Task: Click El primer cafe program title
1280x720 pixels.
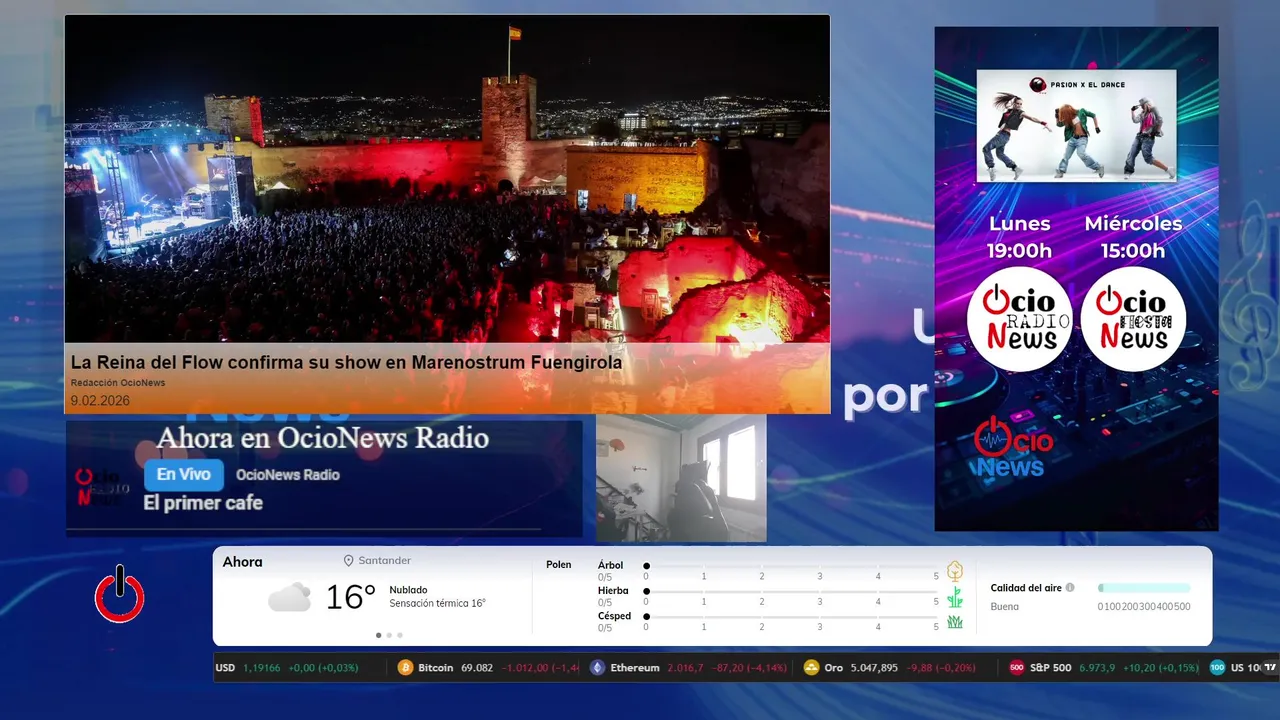Action: click(203, 503)
